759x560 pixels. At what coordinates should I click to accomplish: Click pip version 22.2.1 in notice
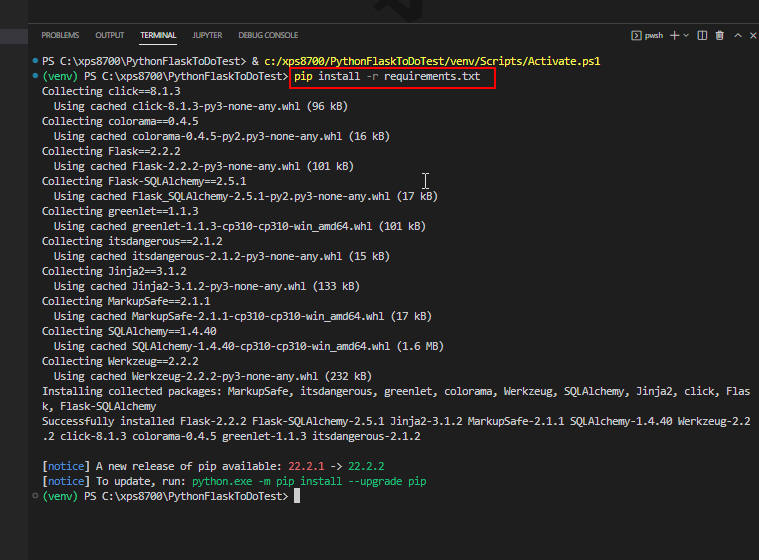tap(306, 467)
